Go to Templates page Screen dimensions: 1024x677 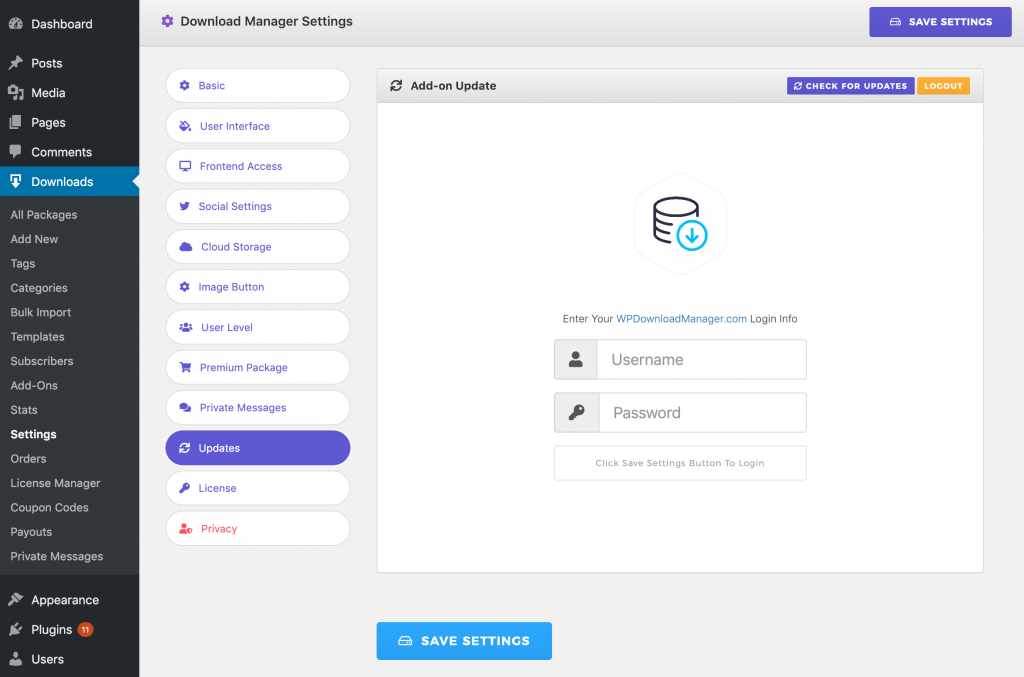tap(37, 336)
